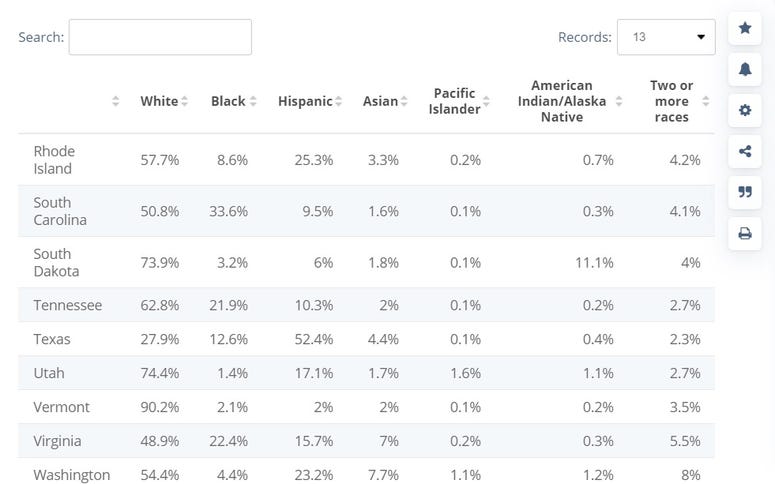Sort table by Black column
775x484 pixels.
coord(234,101)
